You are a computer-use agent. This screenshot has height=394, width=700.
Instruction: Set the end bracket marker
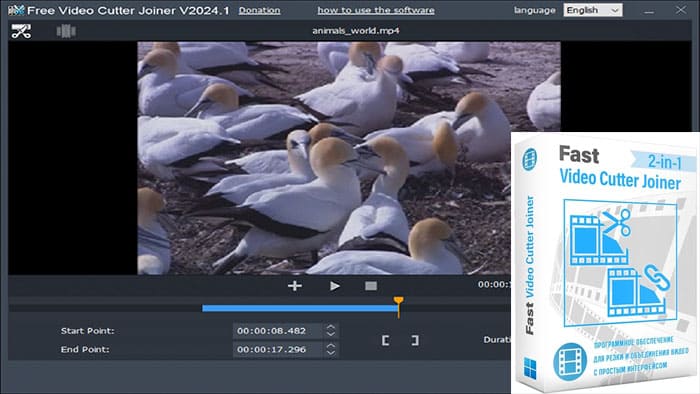click(415, 340)
